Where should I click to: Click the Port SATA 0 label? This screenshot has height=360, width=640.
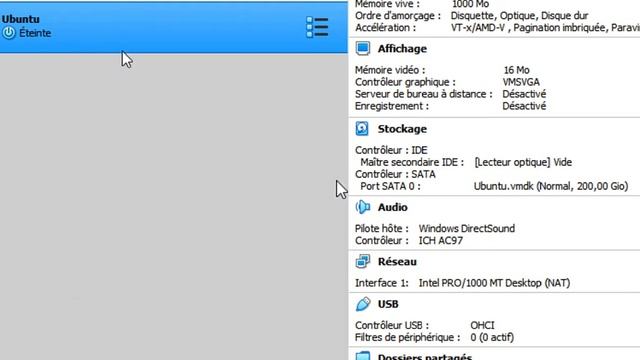point(390,186)
